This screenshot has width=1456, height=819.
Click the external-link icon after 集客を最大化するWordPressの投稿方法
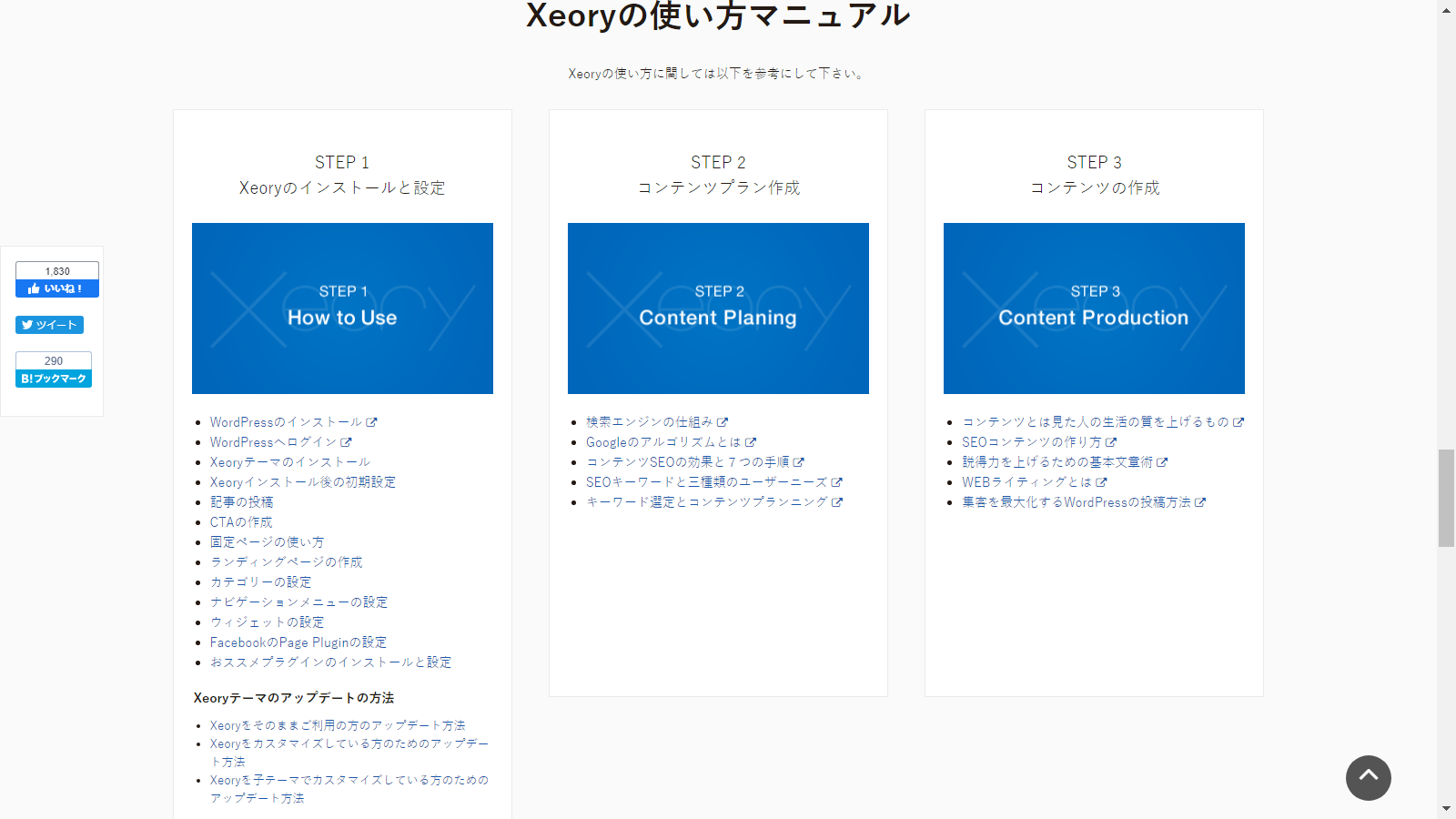(x=1200, y=502)
